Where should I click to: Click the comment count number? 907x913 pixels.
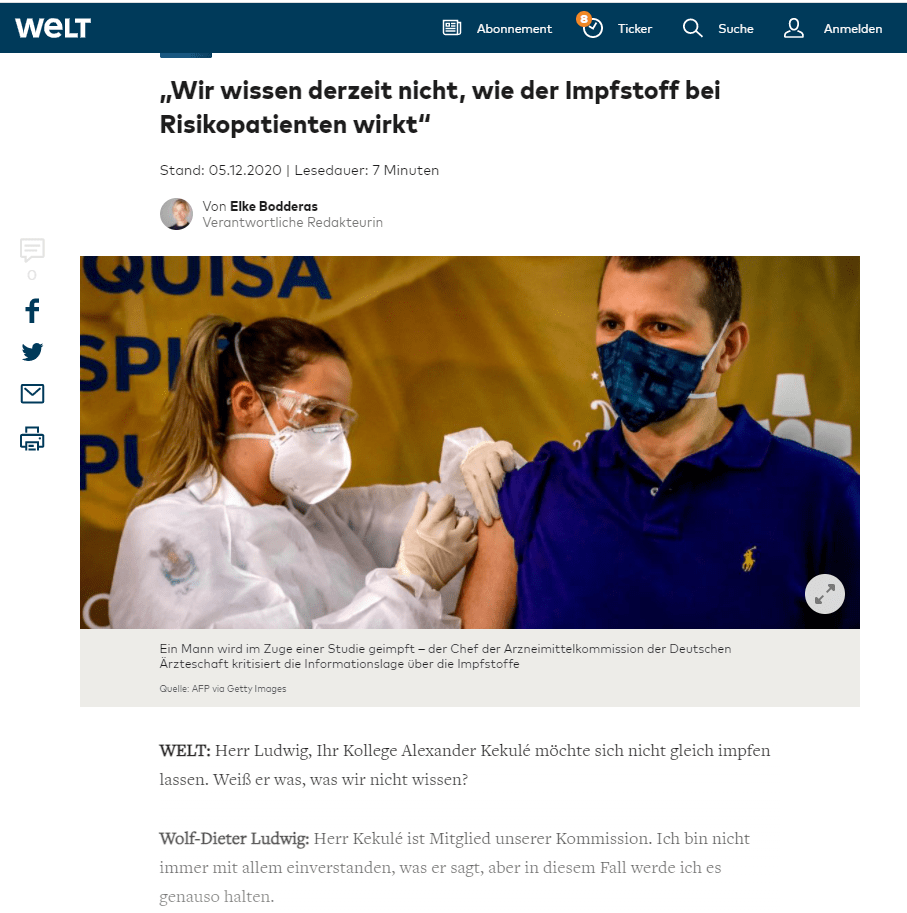pyautogui.click(x=32, y=275)
